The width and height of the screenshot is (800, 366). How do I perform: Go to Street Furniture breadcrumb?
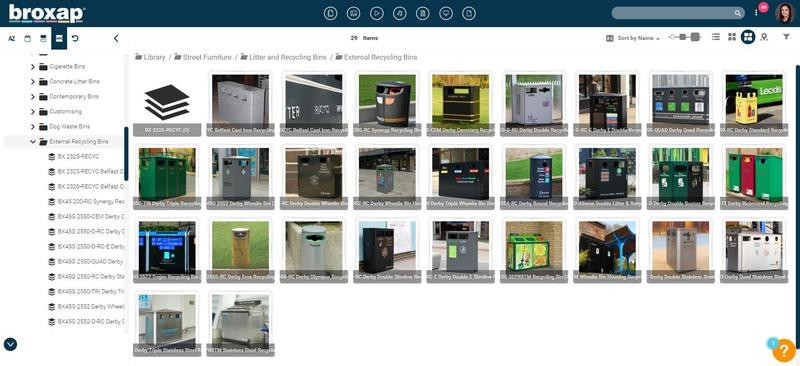tap(207, 57)
